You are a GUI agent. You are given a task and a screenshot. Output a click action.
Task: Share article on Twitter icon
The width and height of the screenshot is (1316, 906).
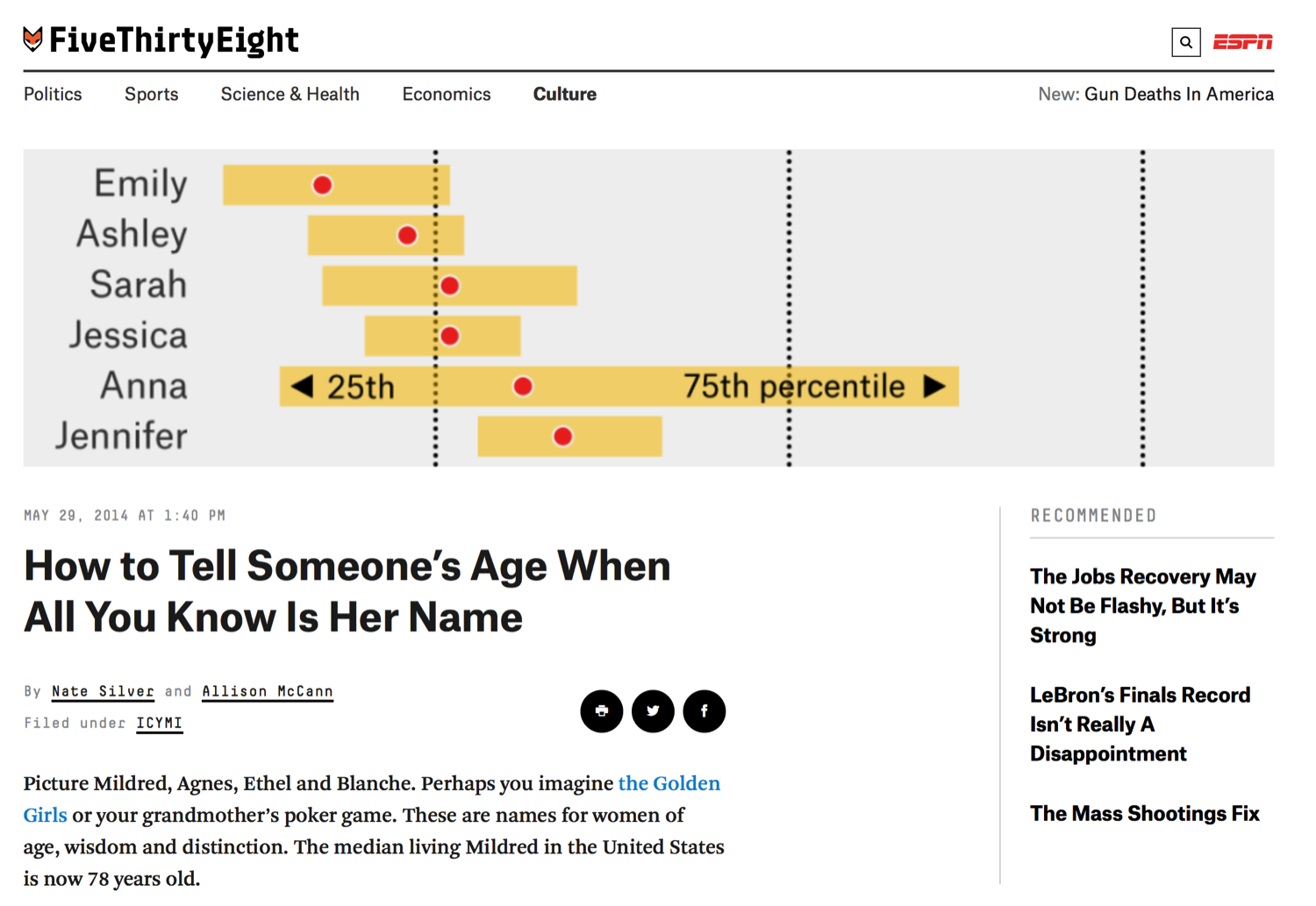653,710
